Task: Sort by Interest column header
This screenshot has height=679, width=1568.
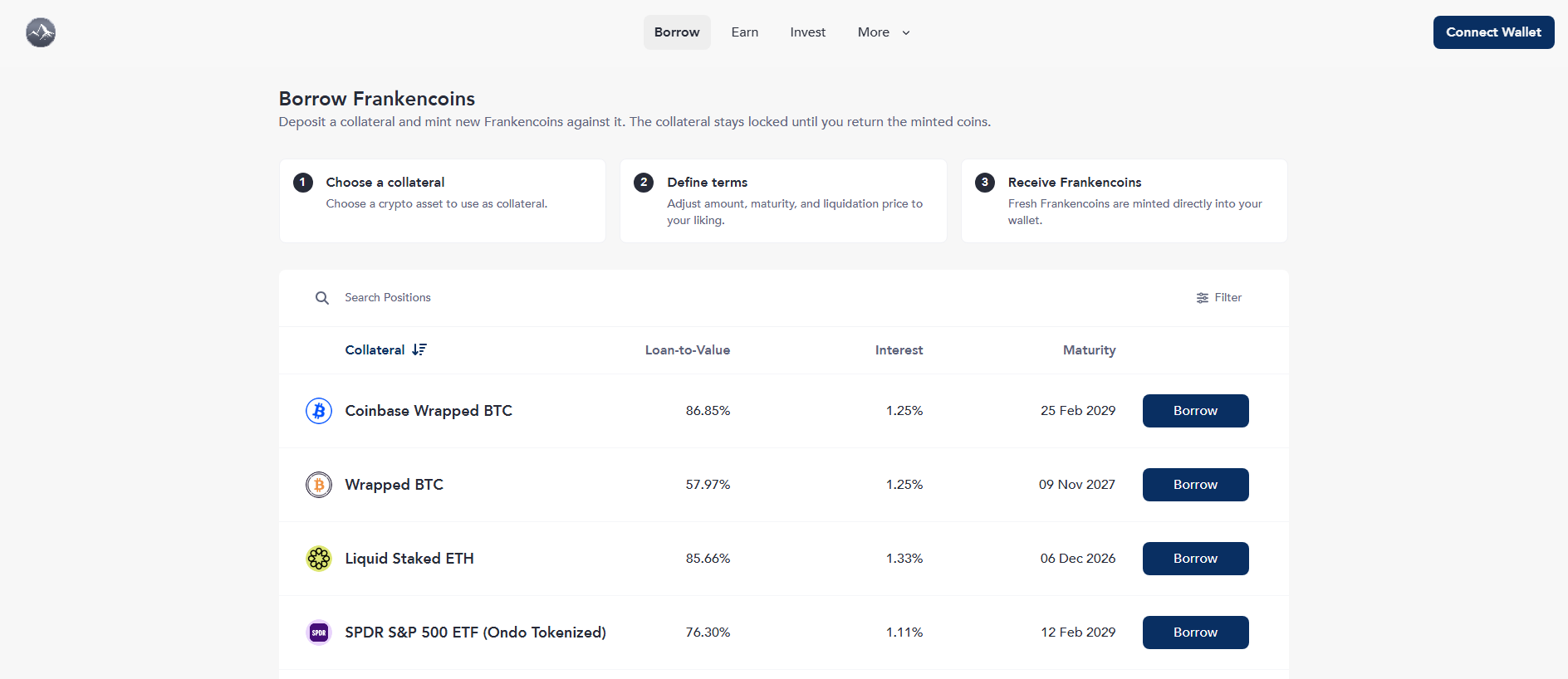Action: (899, 350)
